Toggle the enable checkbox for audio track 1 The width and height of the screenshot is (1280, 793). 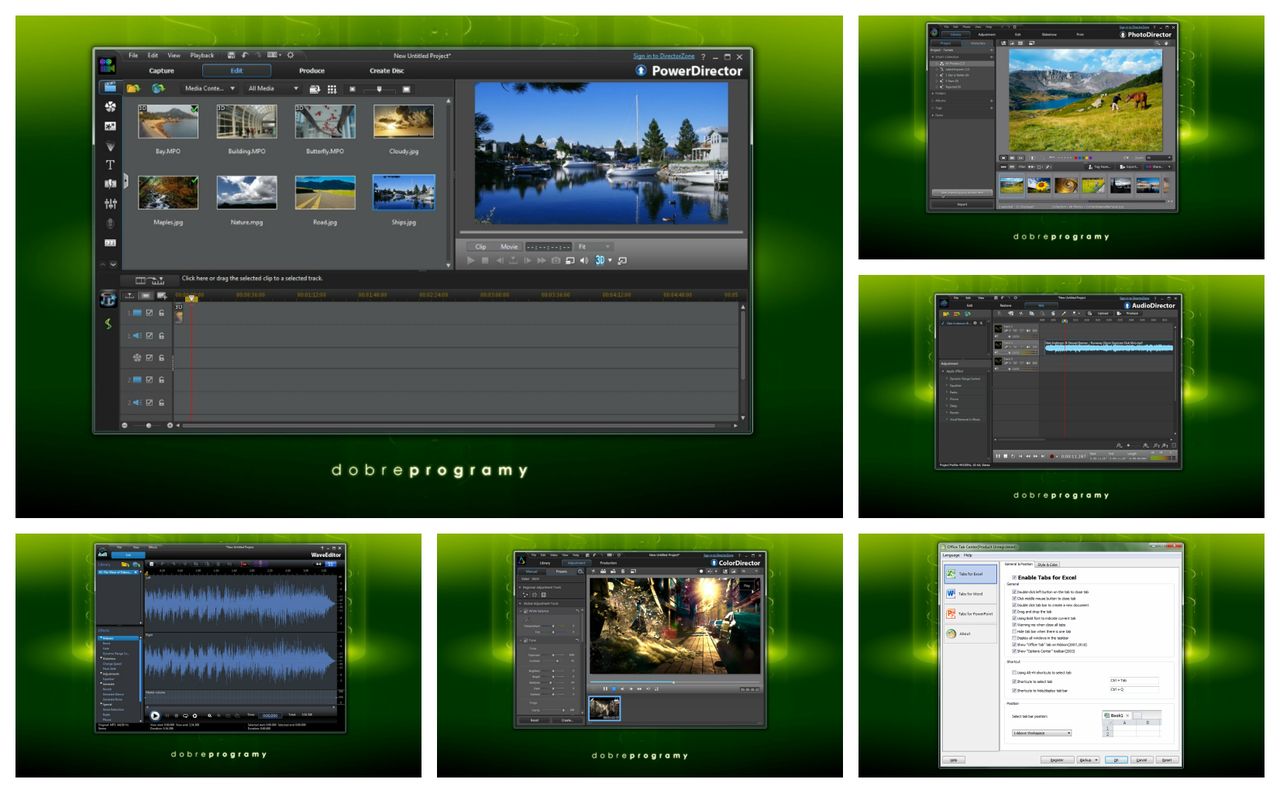click(x=149, y=336)
